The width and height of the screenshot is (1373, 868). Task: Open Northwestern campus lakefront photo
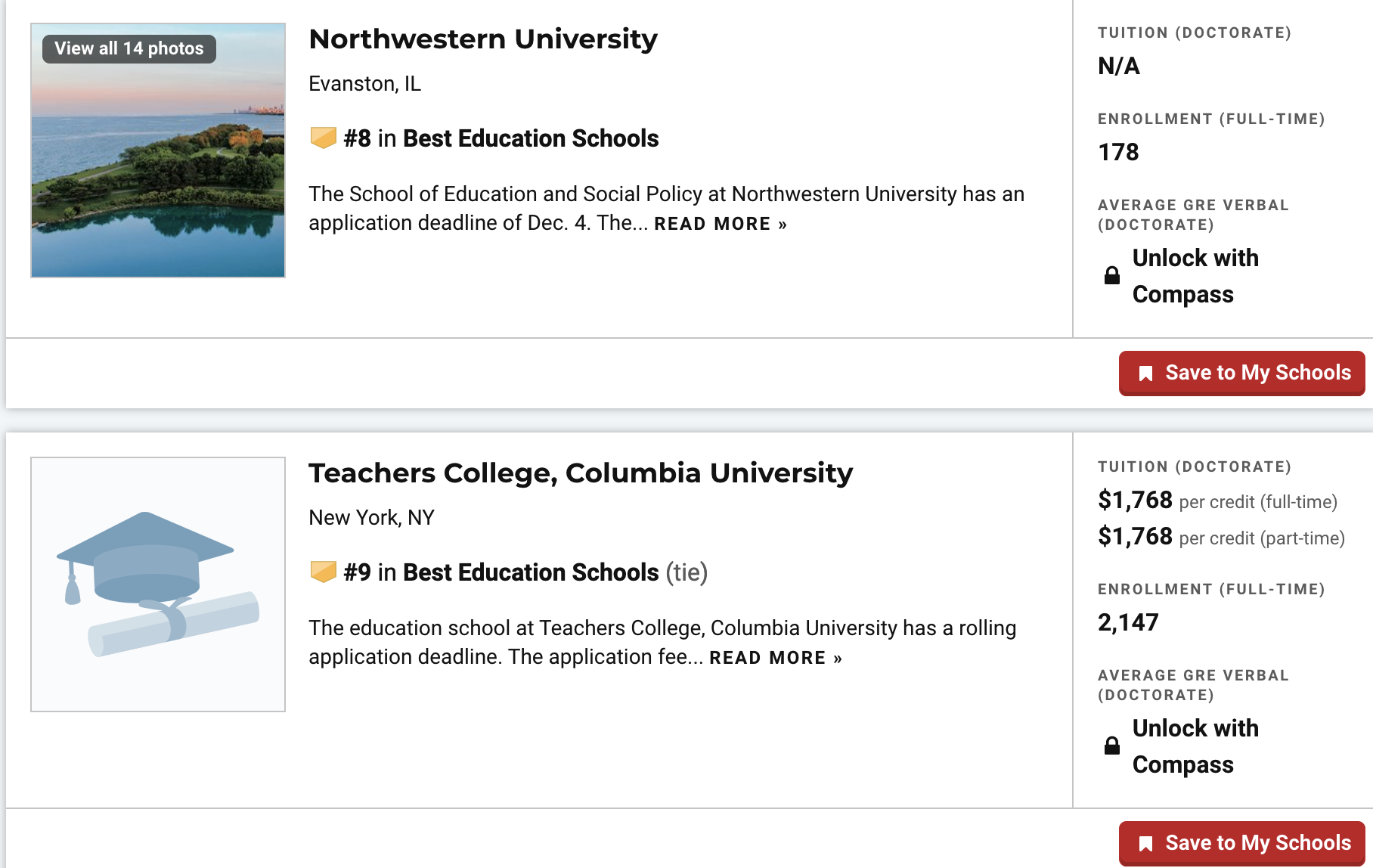pos(158,150)
